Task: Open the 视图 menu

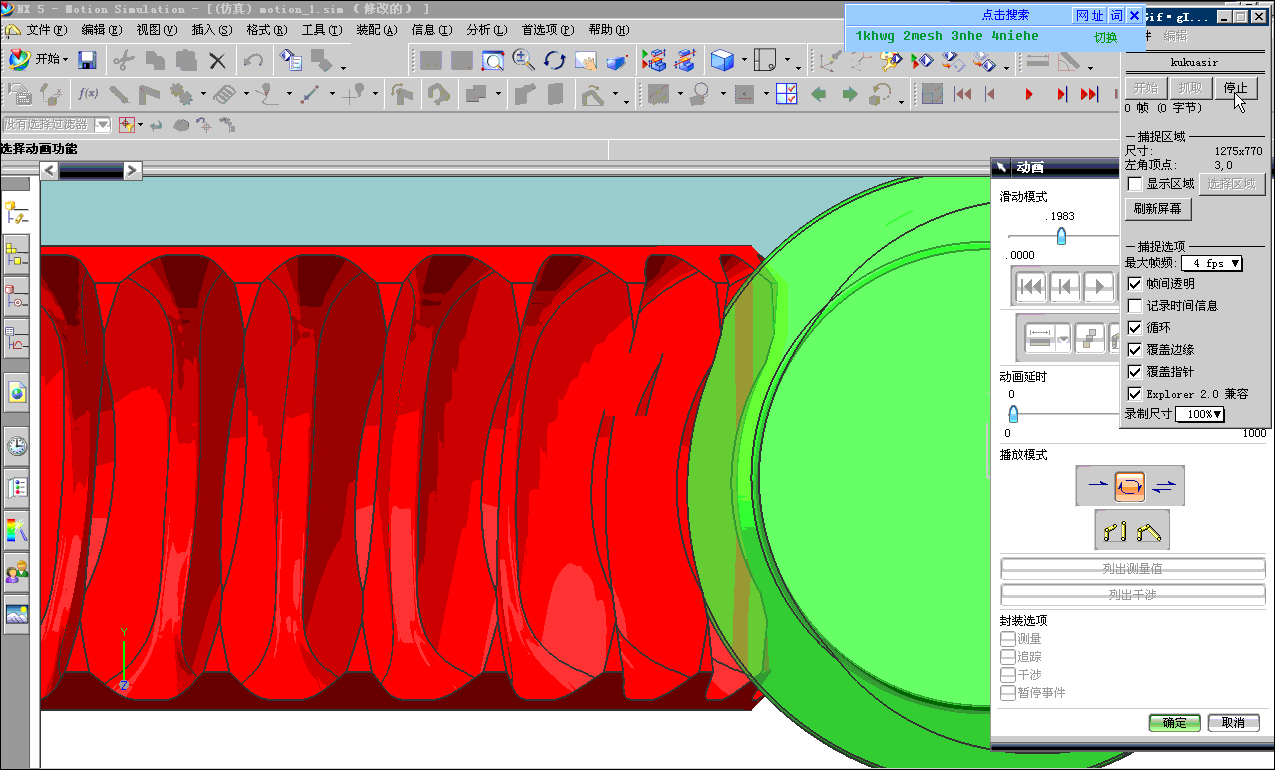Action: click(x=156, y=30)
